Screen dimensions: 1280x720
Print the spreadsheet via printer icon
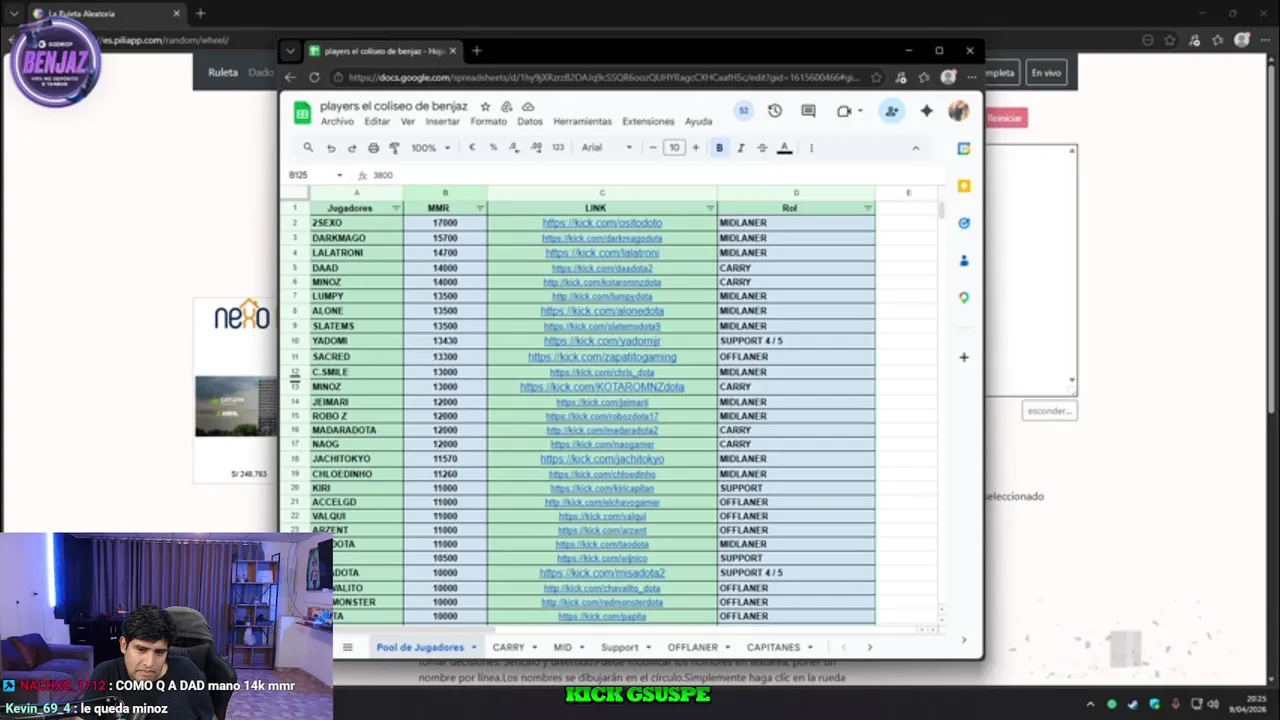373,147
